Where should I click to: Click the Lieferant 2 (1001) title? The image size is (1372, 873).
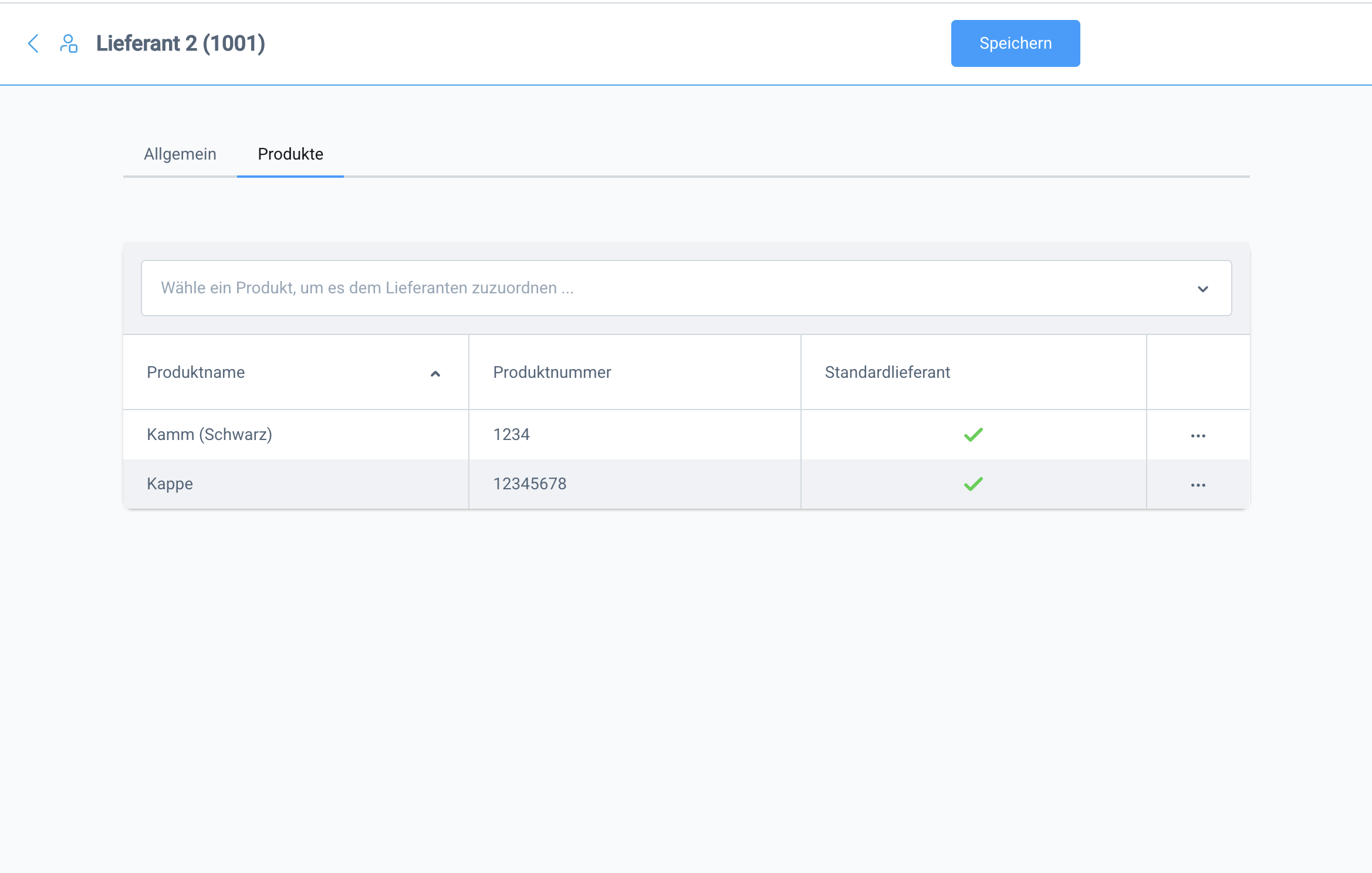[181, 43]
